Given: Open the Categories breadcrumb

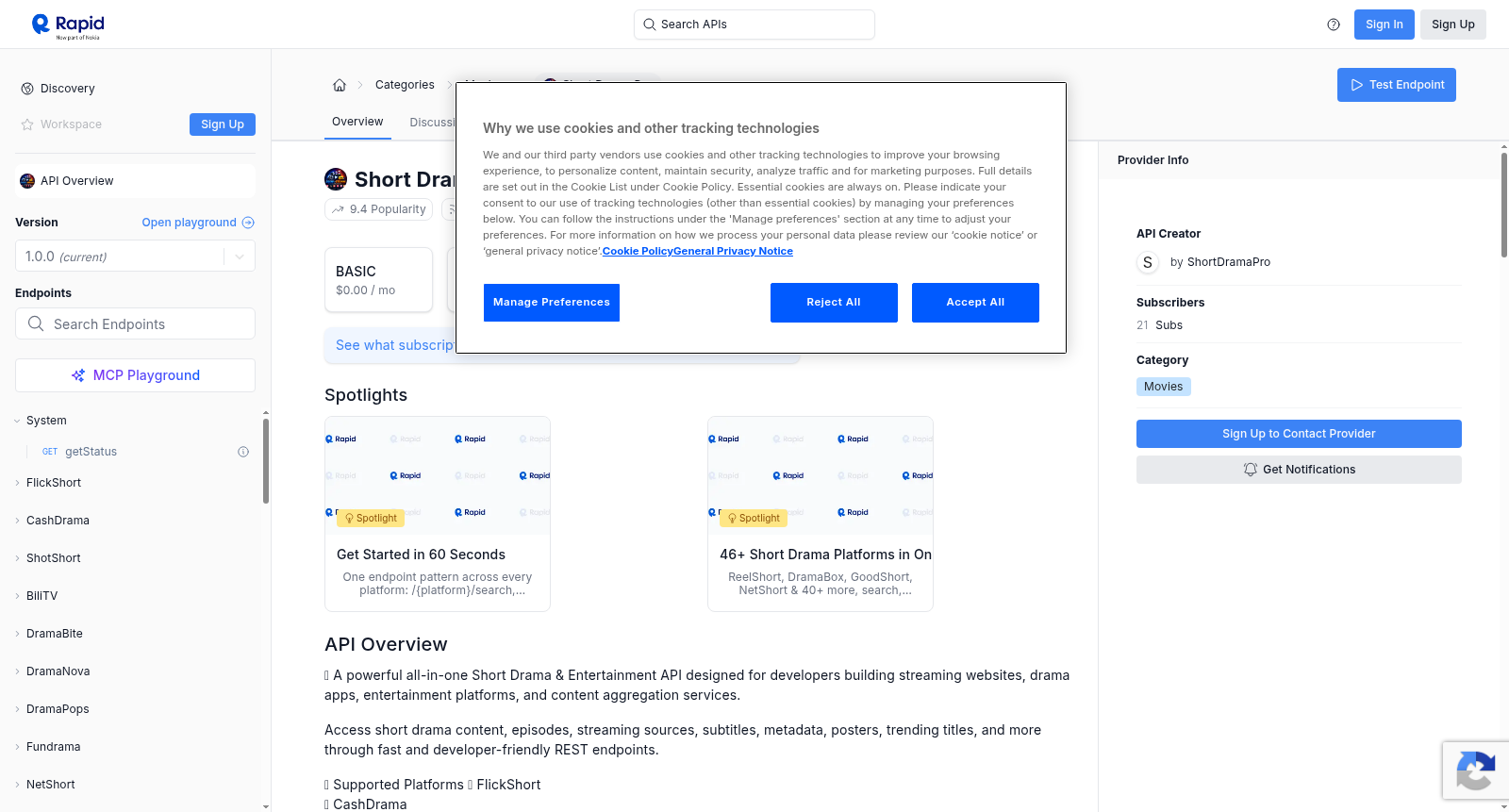Looking at the screenshot, I should (405, 85).
